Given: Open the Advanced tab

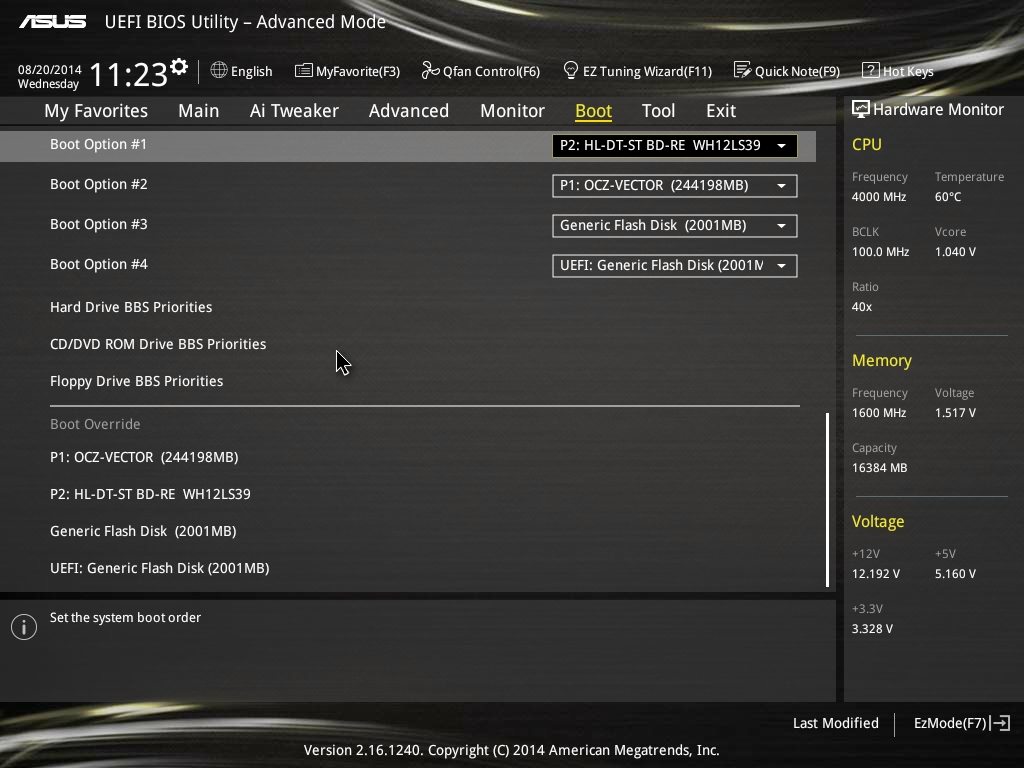Looking at the screenshot, I should (409, 111).
